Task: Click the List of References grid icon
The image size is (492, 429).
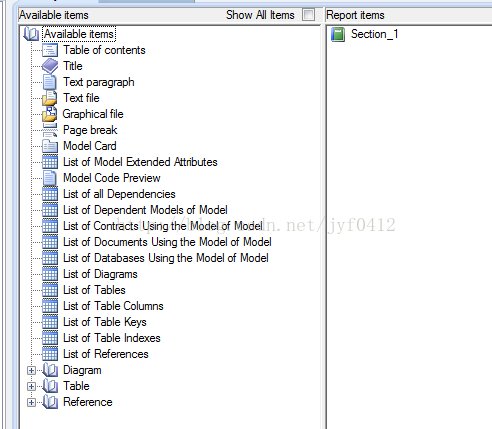Action: click(50, 354)
